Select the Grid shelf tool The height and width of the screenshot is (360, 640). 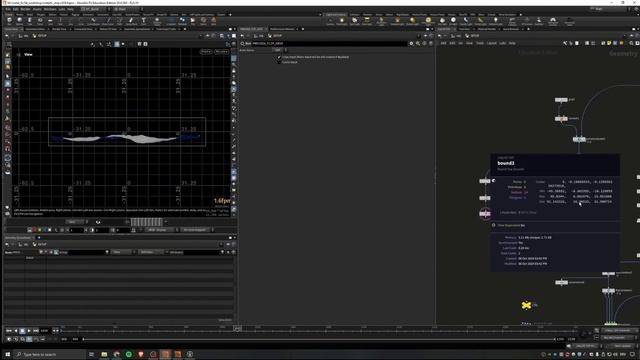point(50,21)
